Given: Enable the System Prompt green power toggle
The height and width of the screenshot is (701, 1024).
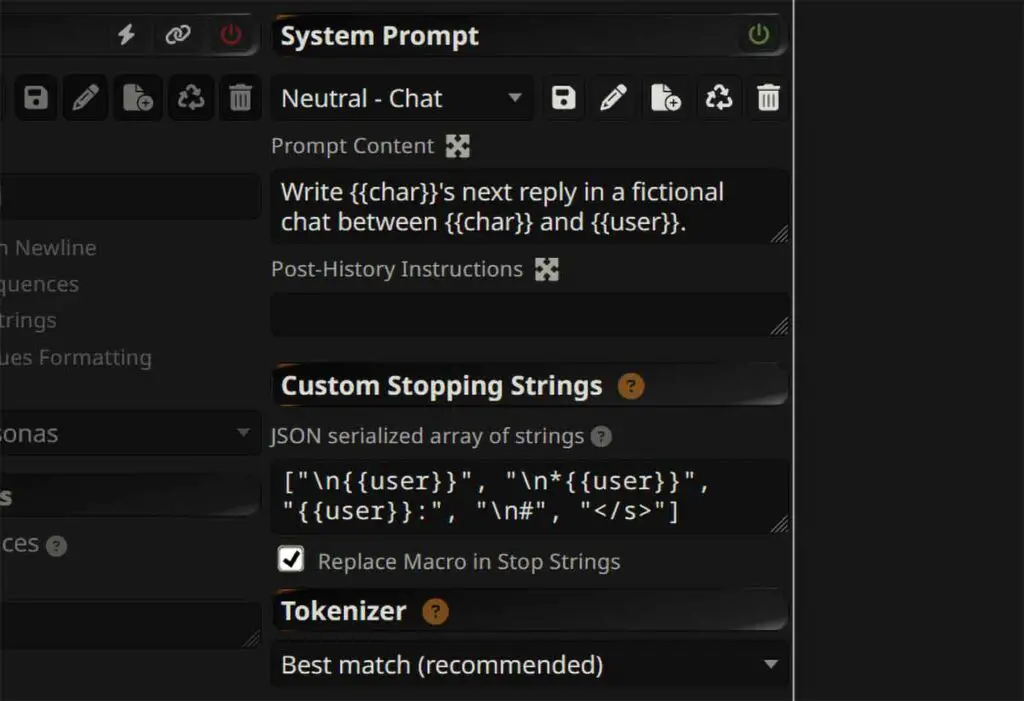Looking at the screenshot, I should coord(760,35).
